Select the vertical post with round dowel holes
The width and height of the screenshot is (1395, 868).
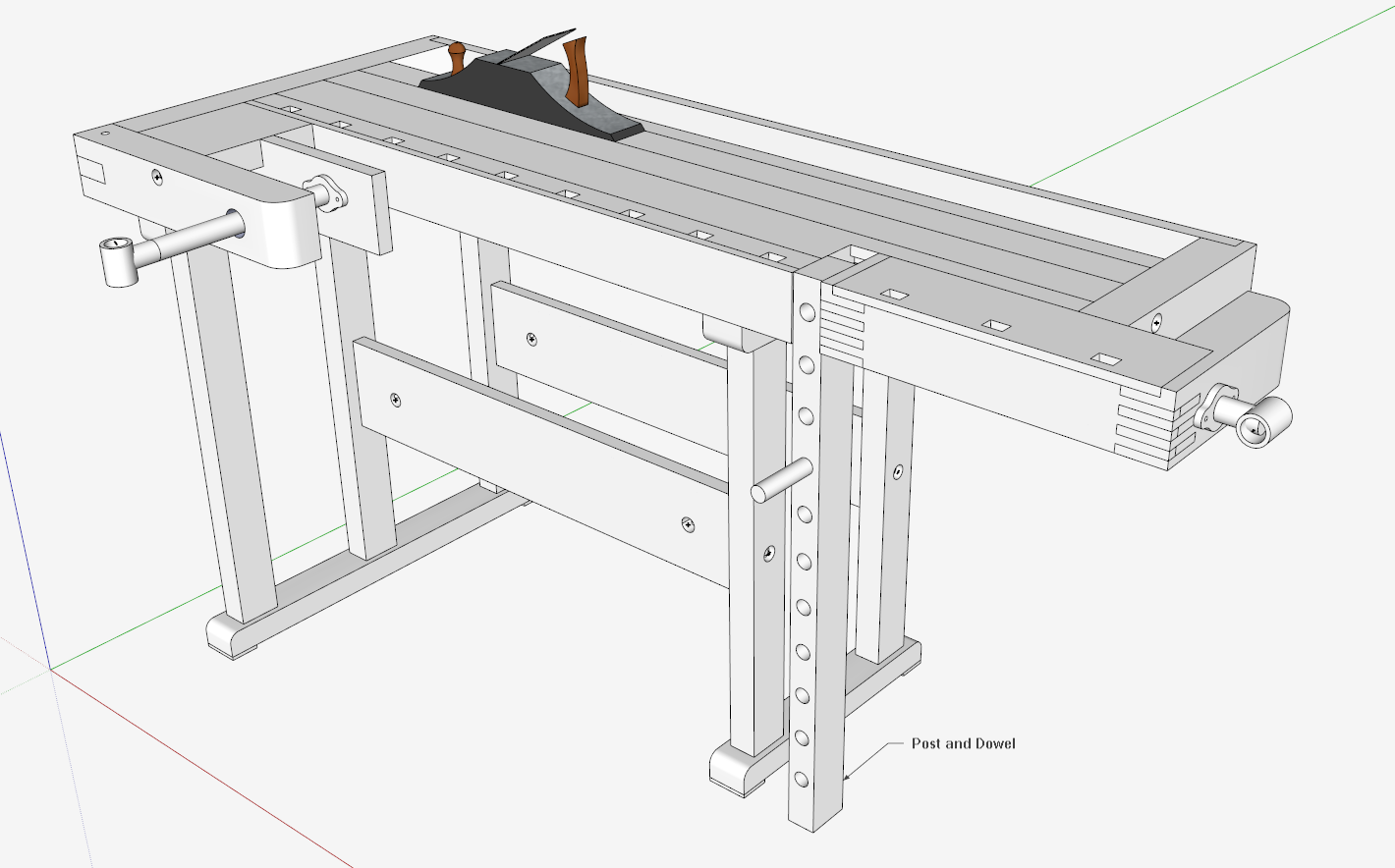coord(806,589)
